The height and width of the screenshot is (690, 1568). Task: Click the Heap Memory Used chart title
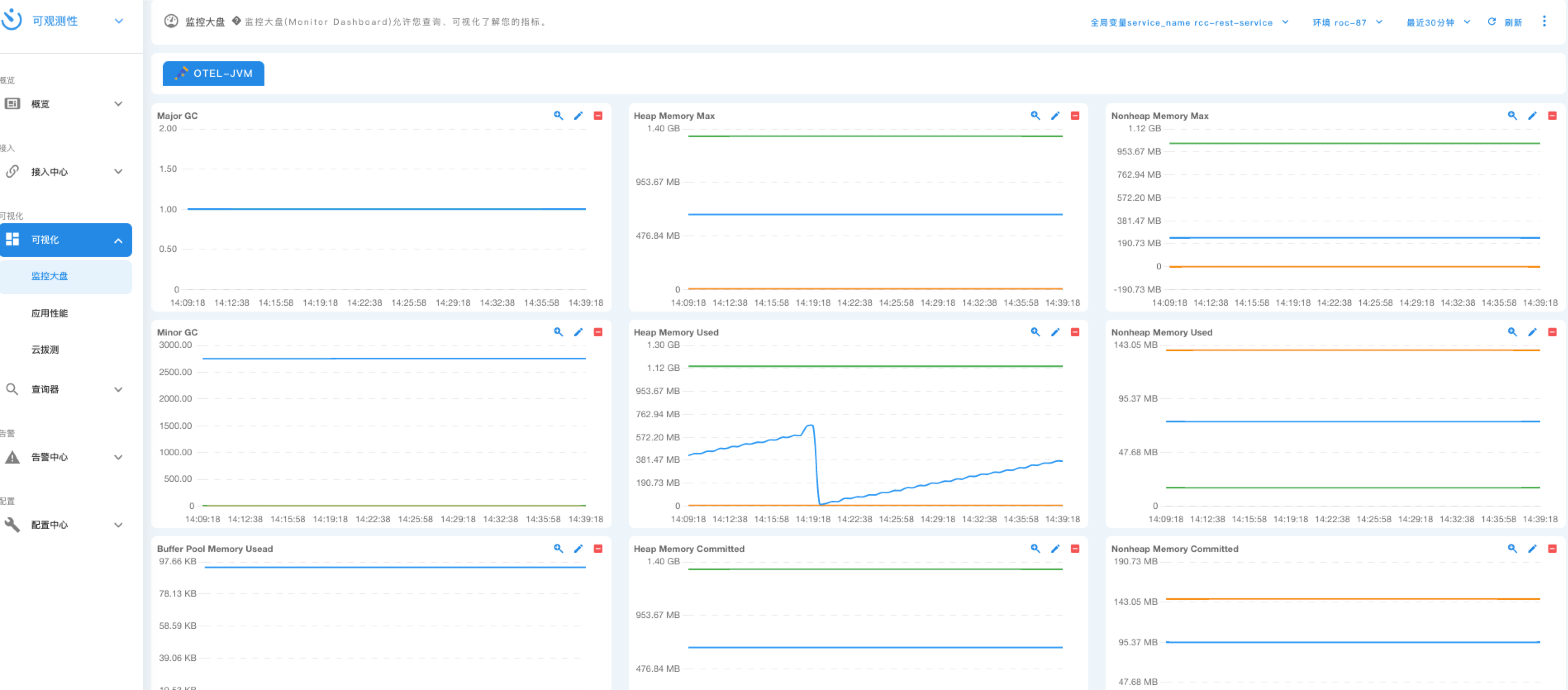pos(676,332)
